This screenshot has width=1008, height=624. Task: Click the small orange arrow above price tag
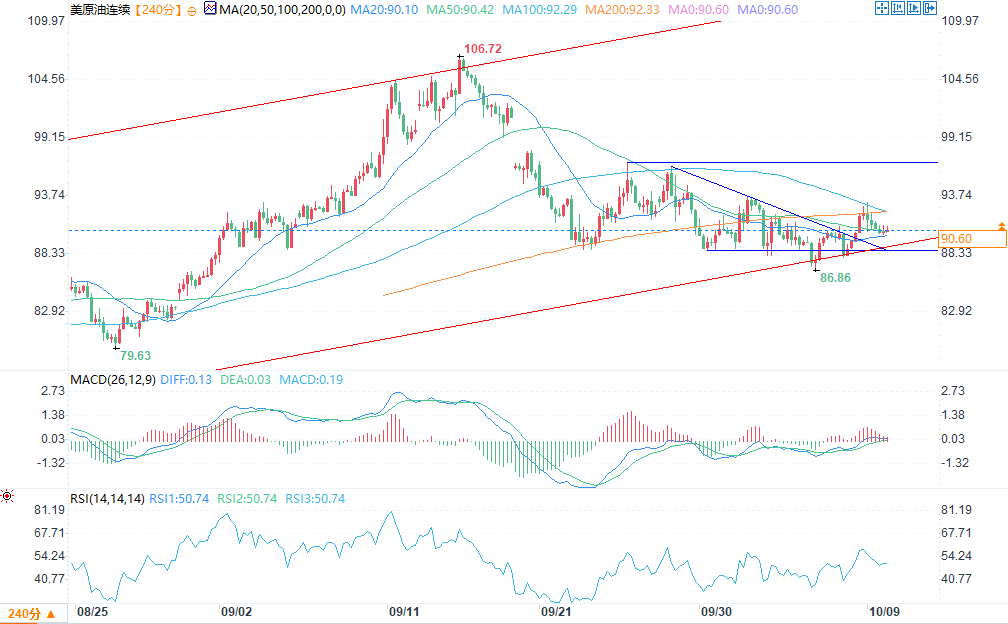(1002, 226)
